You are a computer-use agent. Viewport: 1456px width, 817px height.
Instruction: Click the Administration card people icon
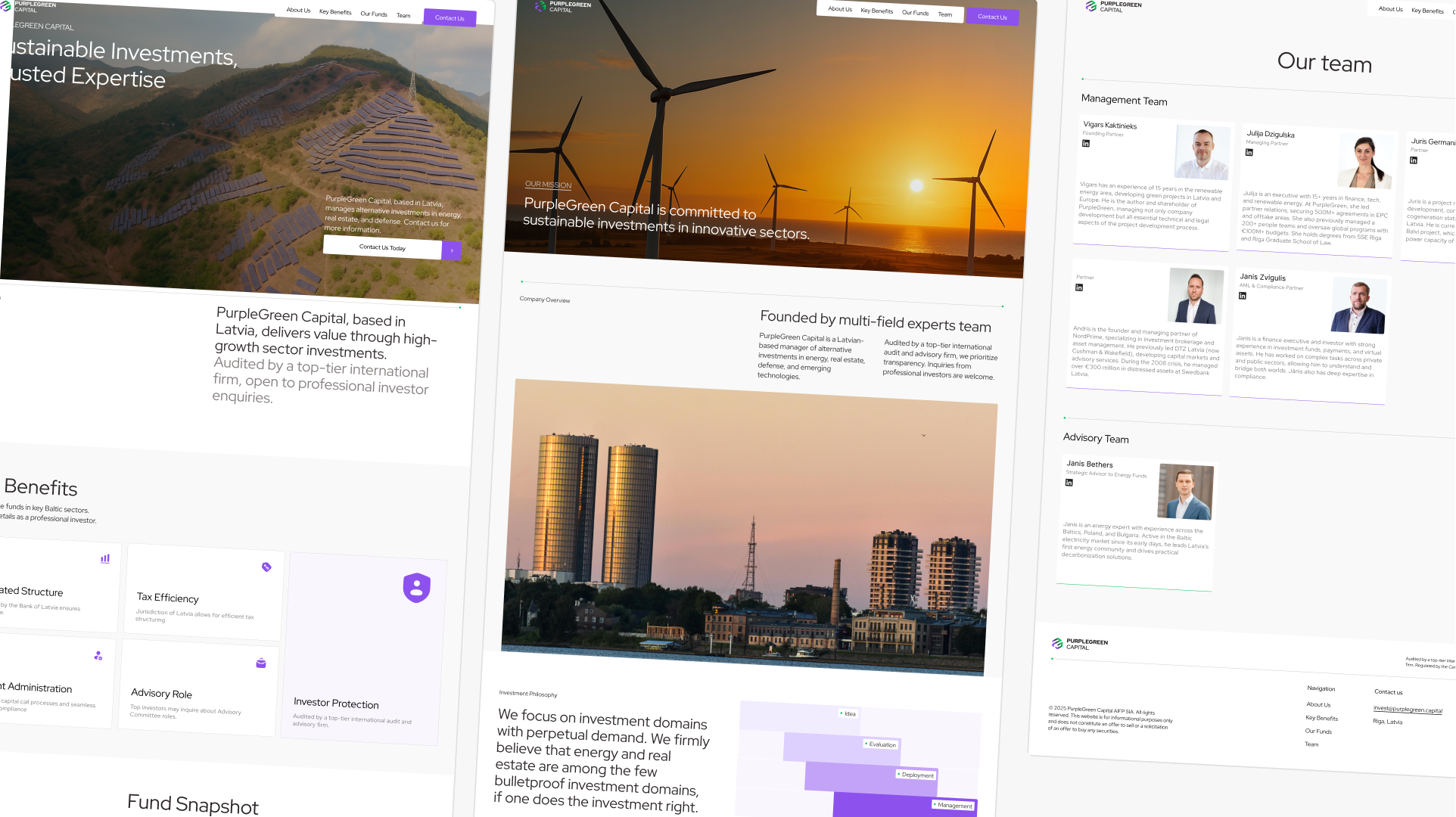click(x=98, y=656)
